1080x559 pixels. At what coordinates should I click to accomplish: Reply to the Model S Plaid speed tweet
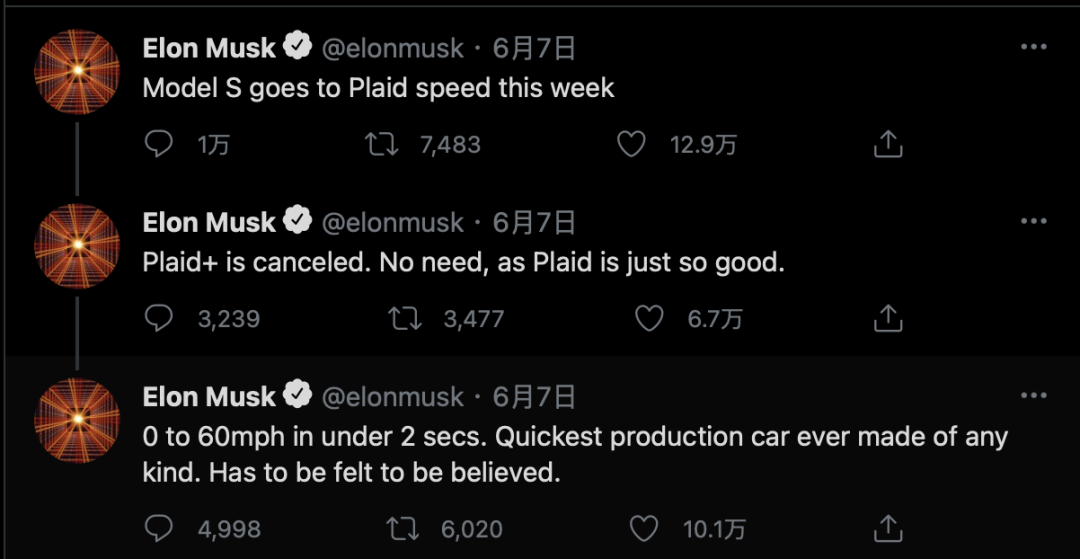click(x=160, y=145)
